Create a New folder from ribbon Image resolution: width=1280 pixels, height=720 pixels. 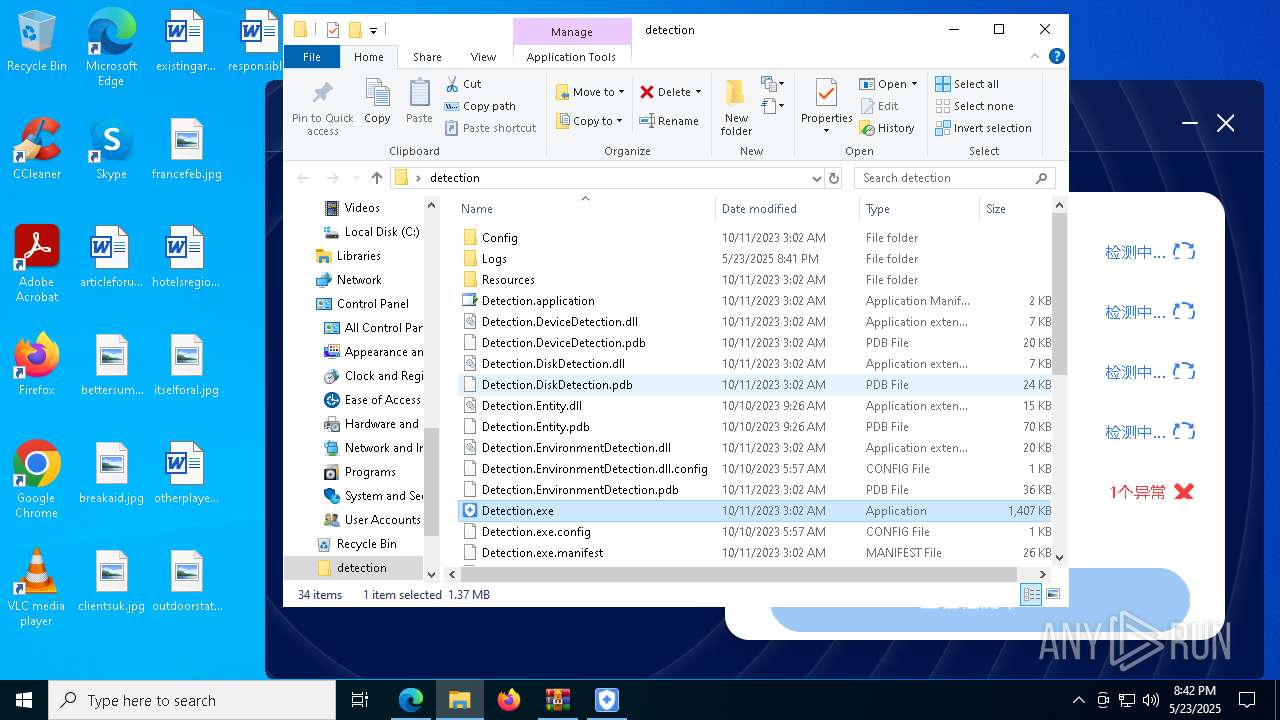coord(736,107)
